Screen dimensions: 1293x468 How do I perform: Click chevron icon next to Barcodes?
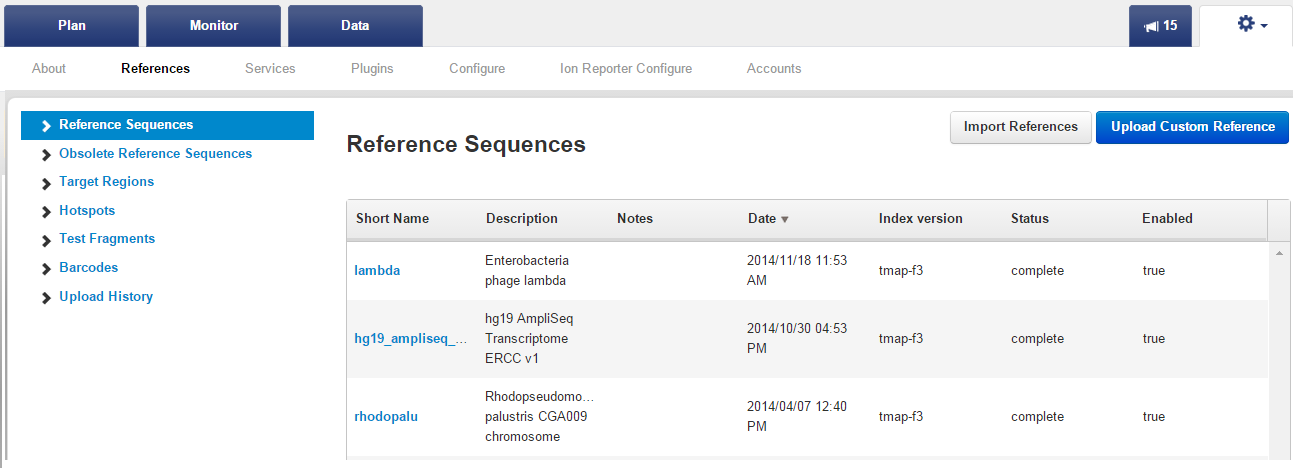46,269
